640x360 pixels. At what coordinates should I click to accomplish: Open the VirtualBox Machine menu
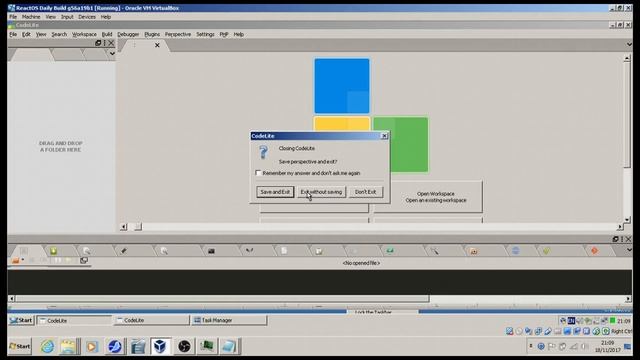click(x=31, y=17)
